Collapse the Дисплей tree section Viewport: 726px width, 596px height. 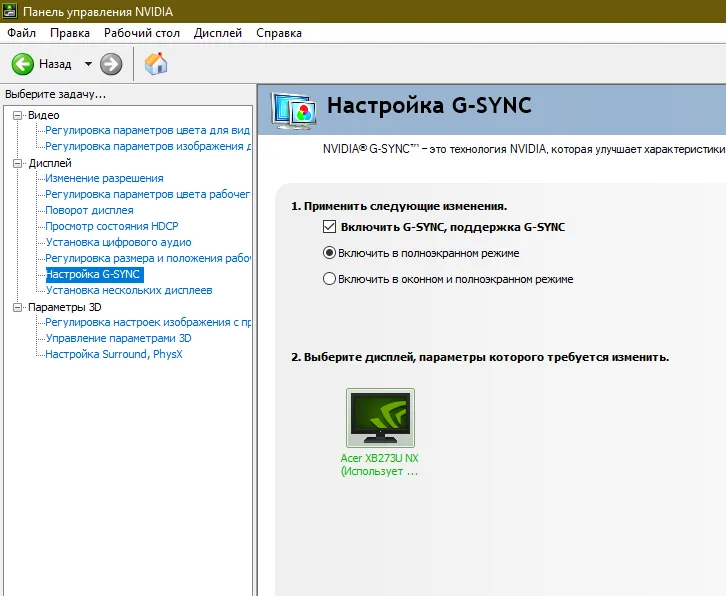point(18,163)
